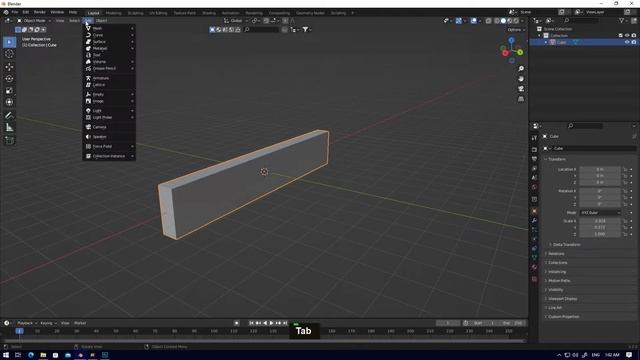Open the Windows Start button
The image size is (640, 360).
point(6,355)
